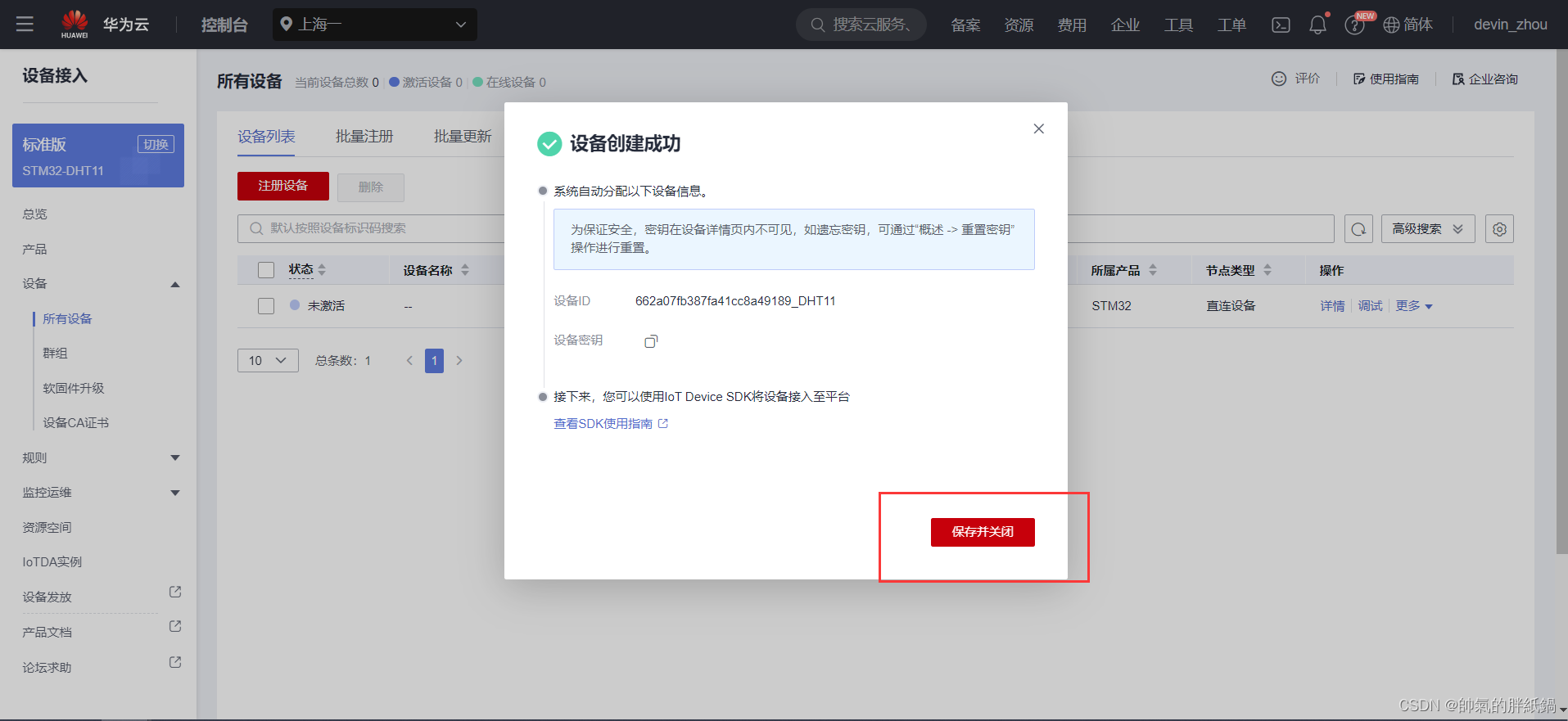The height and width of the screenshot is (721, 1568).
Task: Open the 备案 top menu
Action: coord(965,25)
